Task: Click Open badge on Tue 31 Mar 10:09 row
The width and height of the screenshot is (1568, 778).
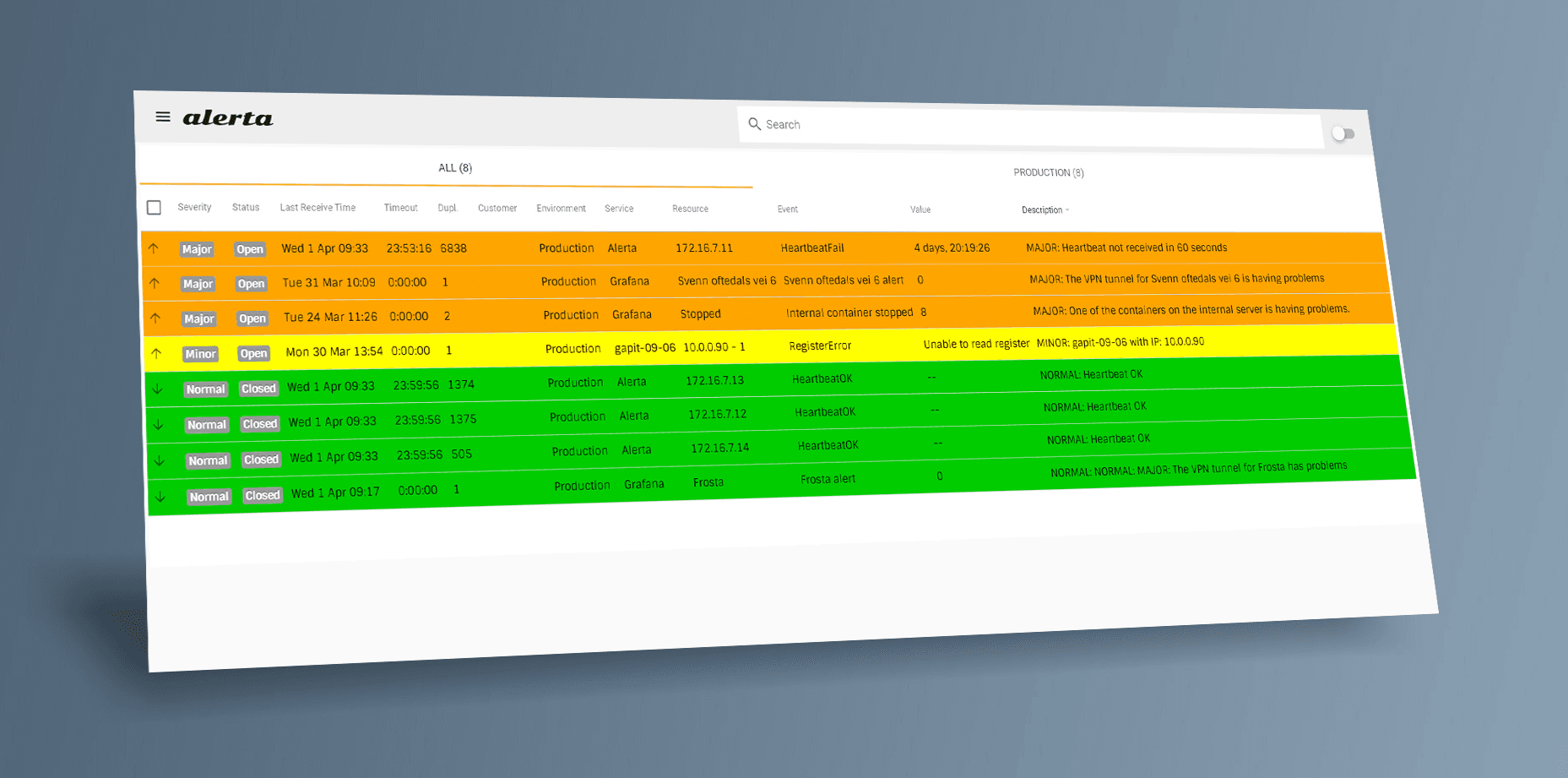Action: (x=251, y=284)
